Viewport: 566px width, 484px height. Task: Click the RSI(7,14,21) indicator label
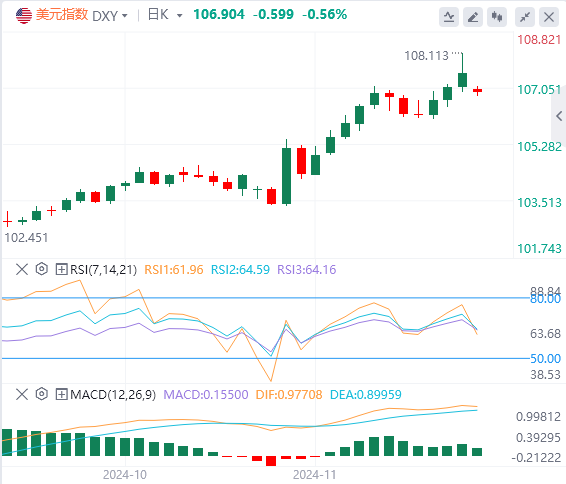(x=103, y=270)
